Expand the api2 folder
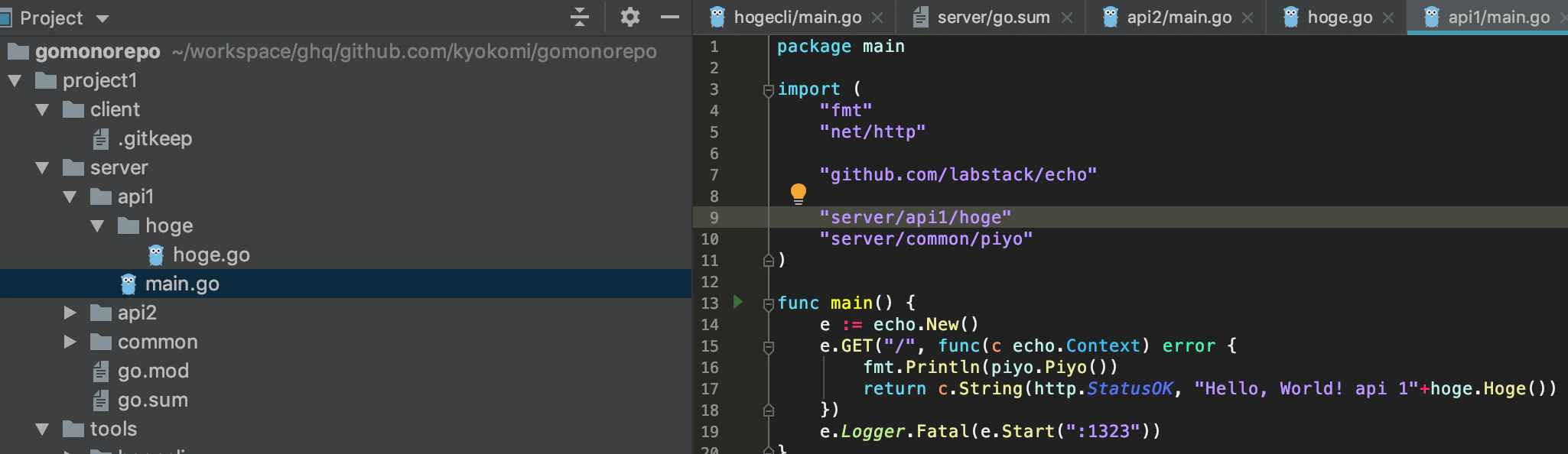 (70, 313)
